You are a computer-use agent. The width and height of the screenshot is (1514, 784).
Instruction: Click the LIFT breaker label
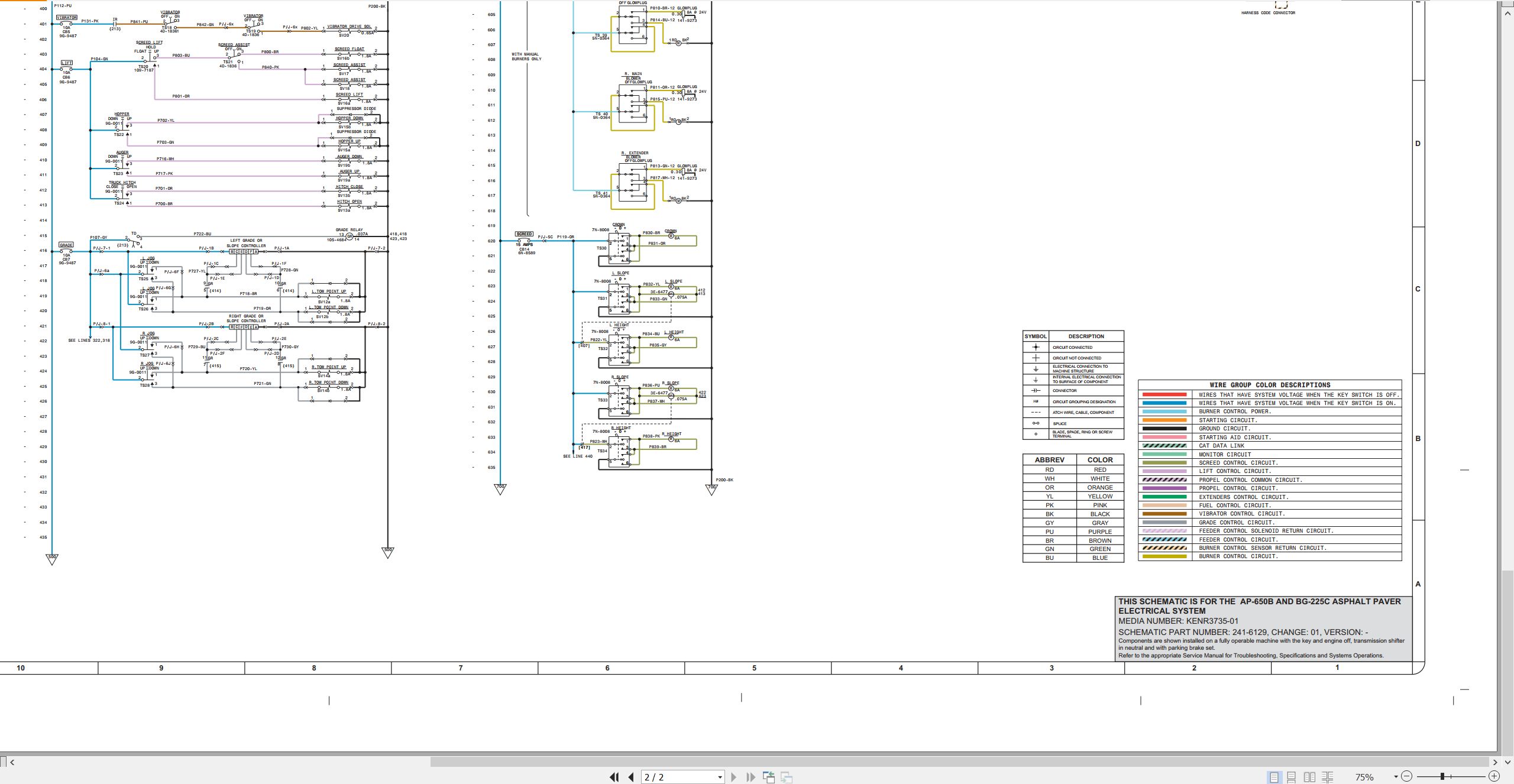[67, 63]
